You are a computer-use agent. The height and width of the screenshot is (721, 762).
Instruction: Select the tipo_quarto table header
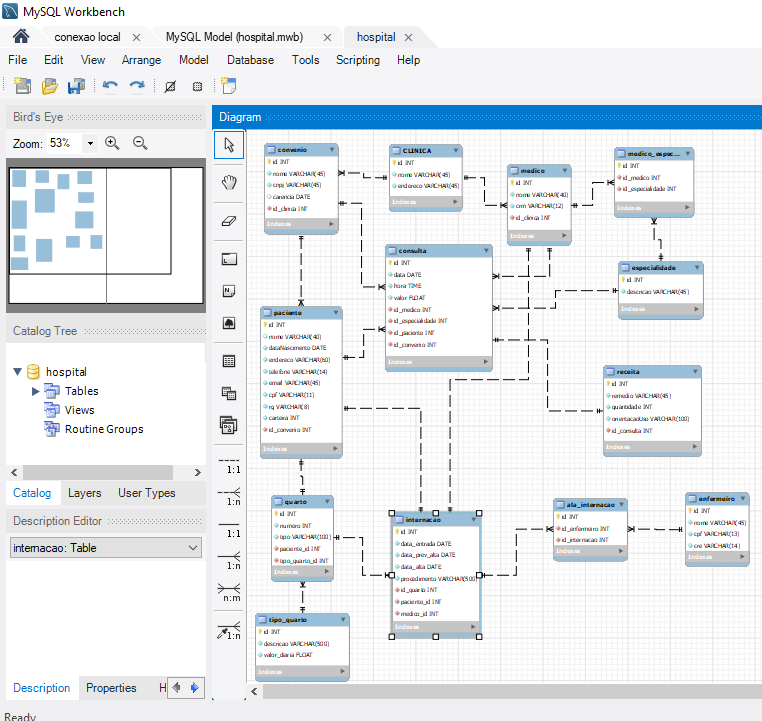302,619
